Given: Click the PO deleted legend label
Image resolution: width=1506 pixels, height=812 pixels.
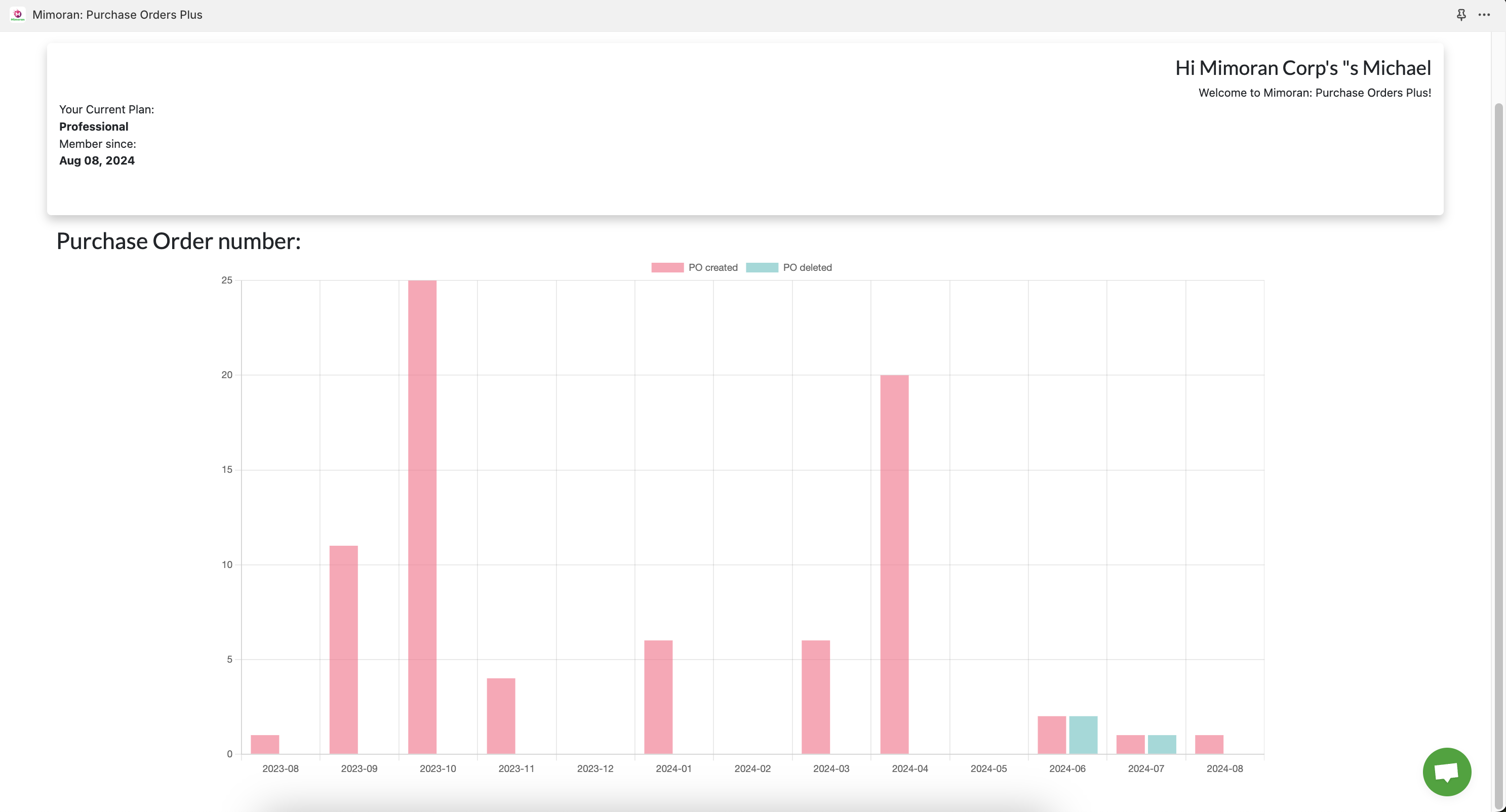Looking at the screenshot, I should pyautogui.click(x=807, y=267).
